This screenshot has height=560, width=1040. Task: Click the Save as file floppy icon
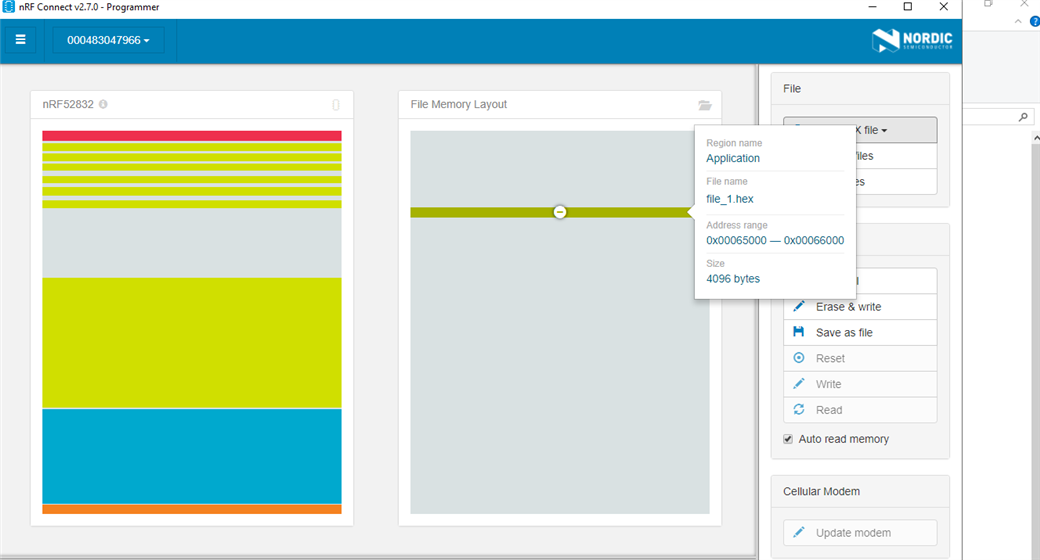click(799, 332)
